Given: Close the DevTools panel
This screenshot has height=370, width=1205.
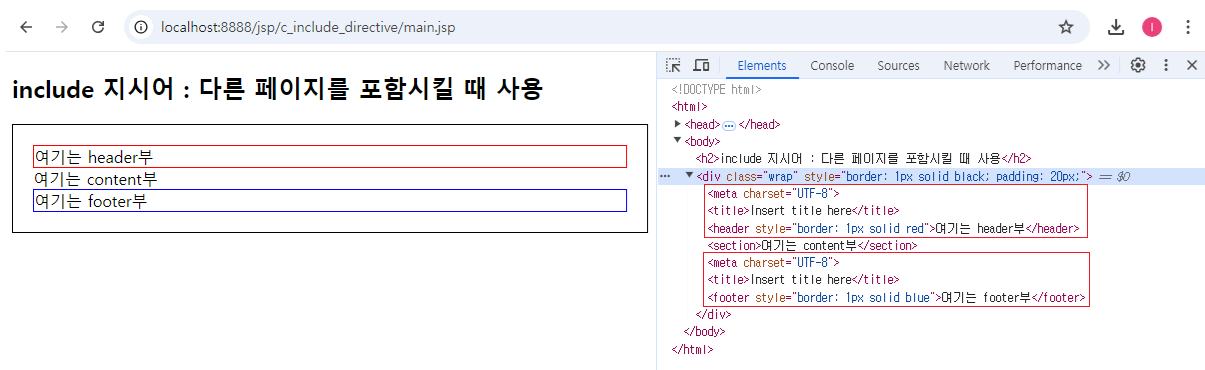Looking at the screenshot, I should tap(1192, 65).
